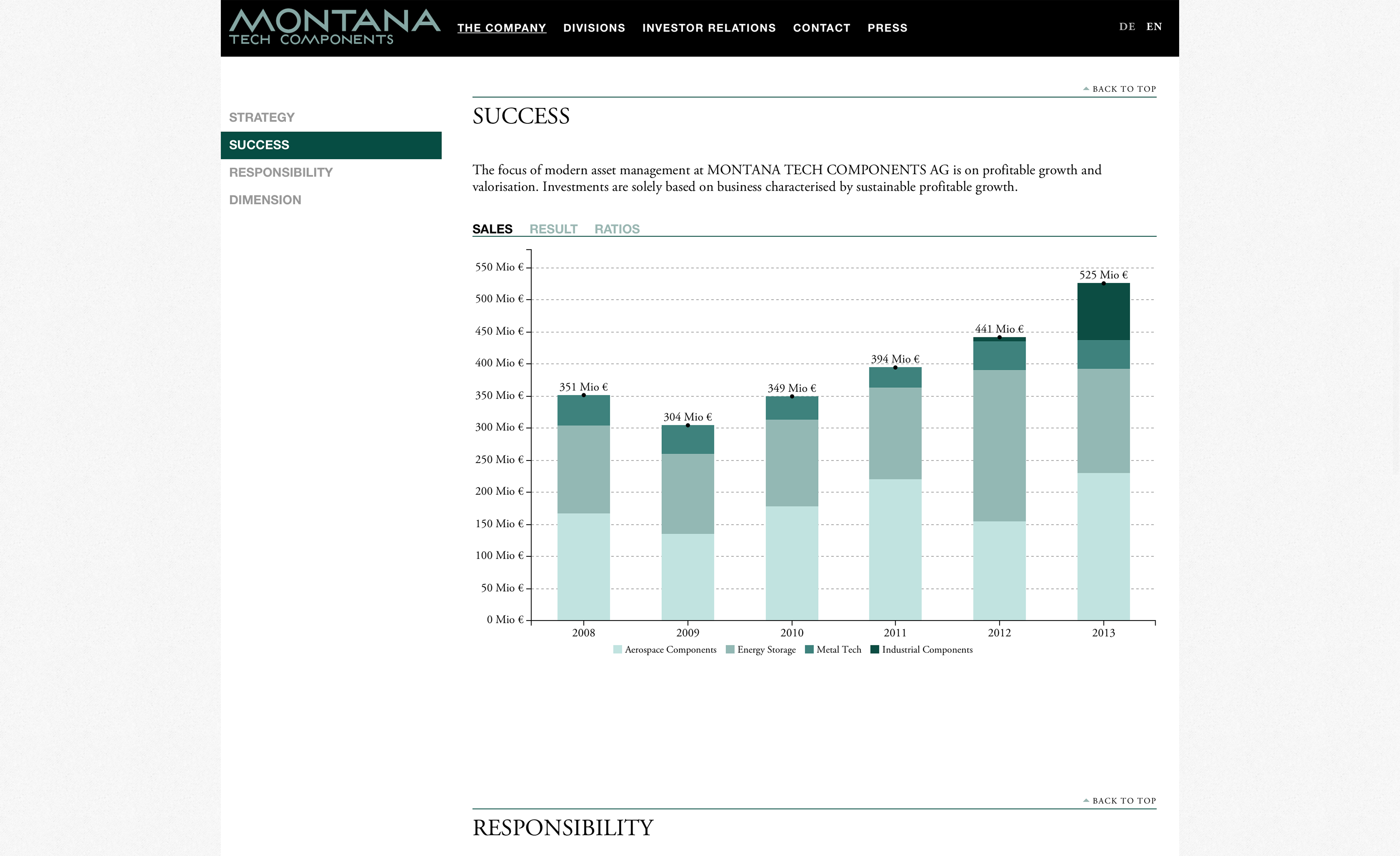Click the Sales chart tab

pyautogui.click(x=492, y=229)
